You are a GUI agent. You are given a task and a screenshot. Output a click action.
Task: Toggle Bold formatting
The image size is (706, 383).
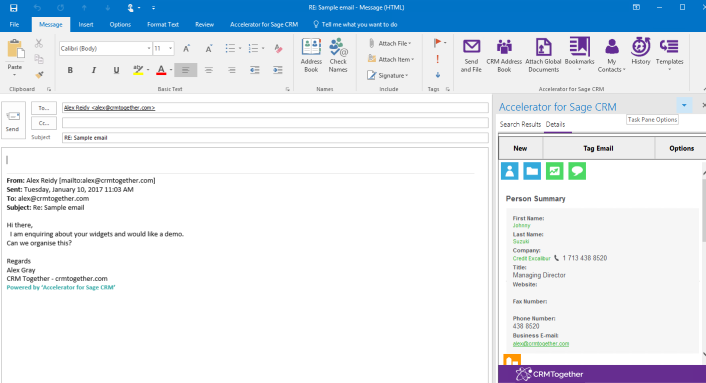tap(70, 70)
